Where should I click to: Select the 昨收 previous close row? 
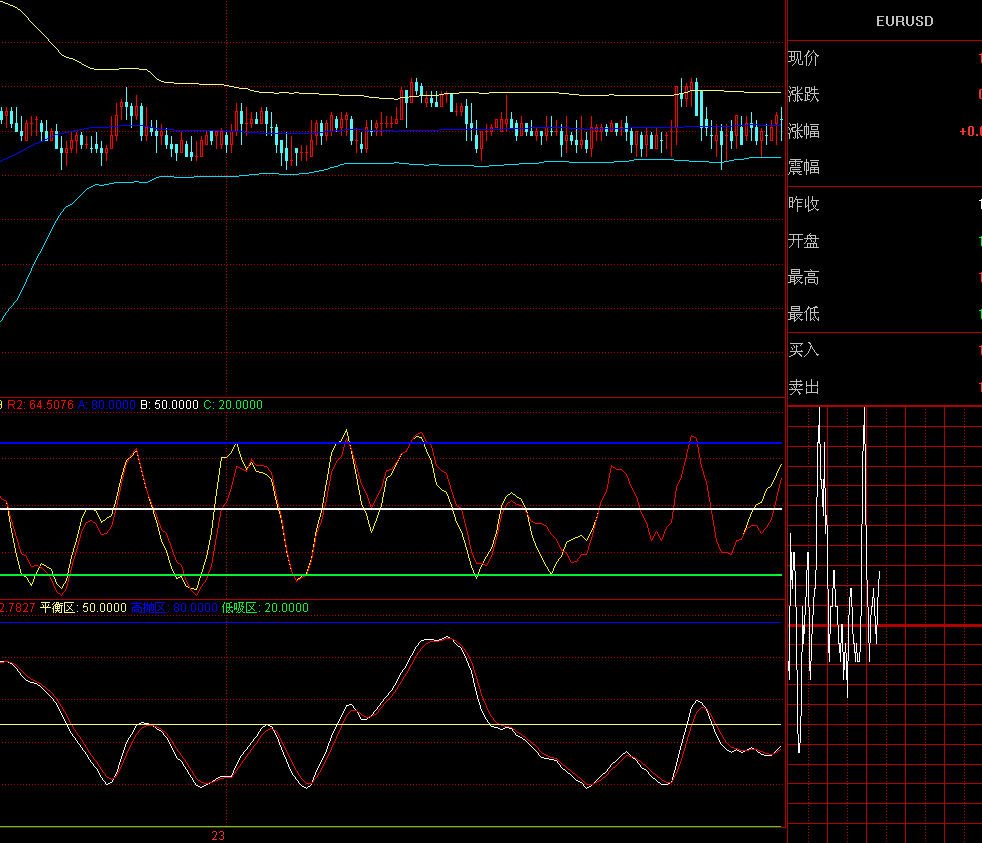pos(804,204)
